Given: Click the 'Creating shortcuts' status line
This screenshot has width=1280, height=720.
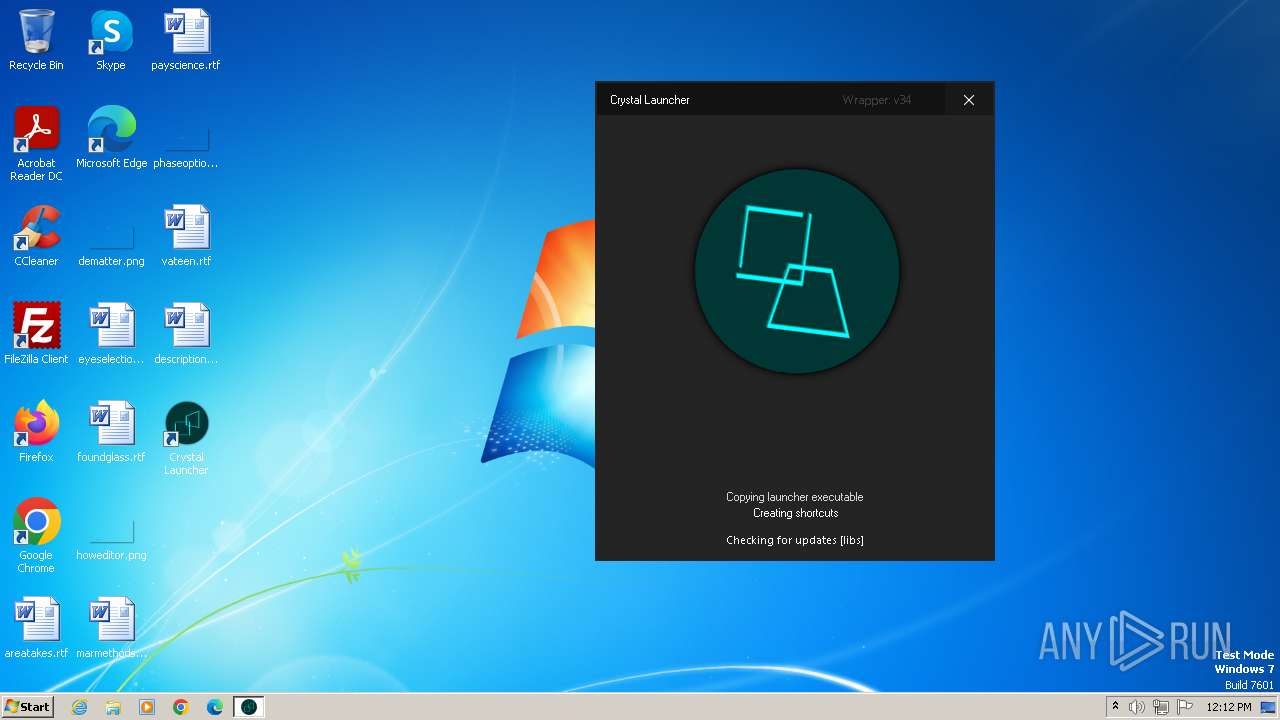Looking at the screenshot, I should click(x=796, y=513).
